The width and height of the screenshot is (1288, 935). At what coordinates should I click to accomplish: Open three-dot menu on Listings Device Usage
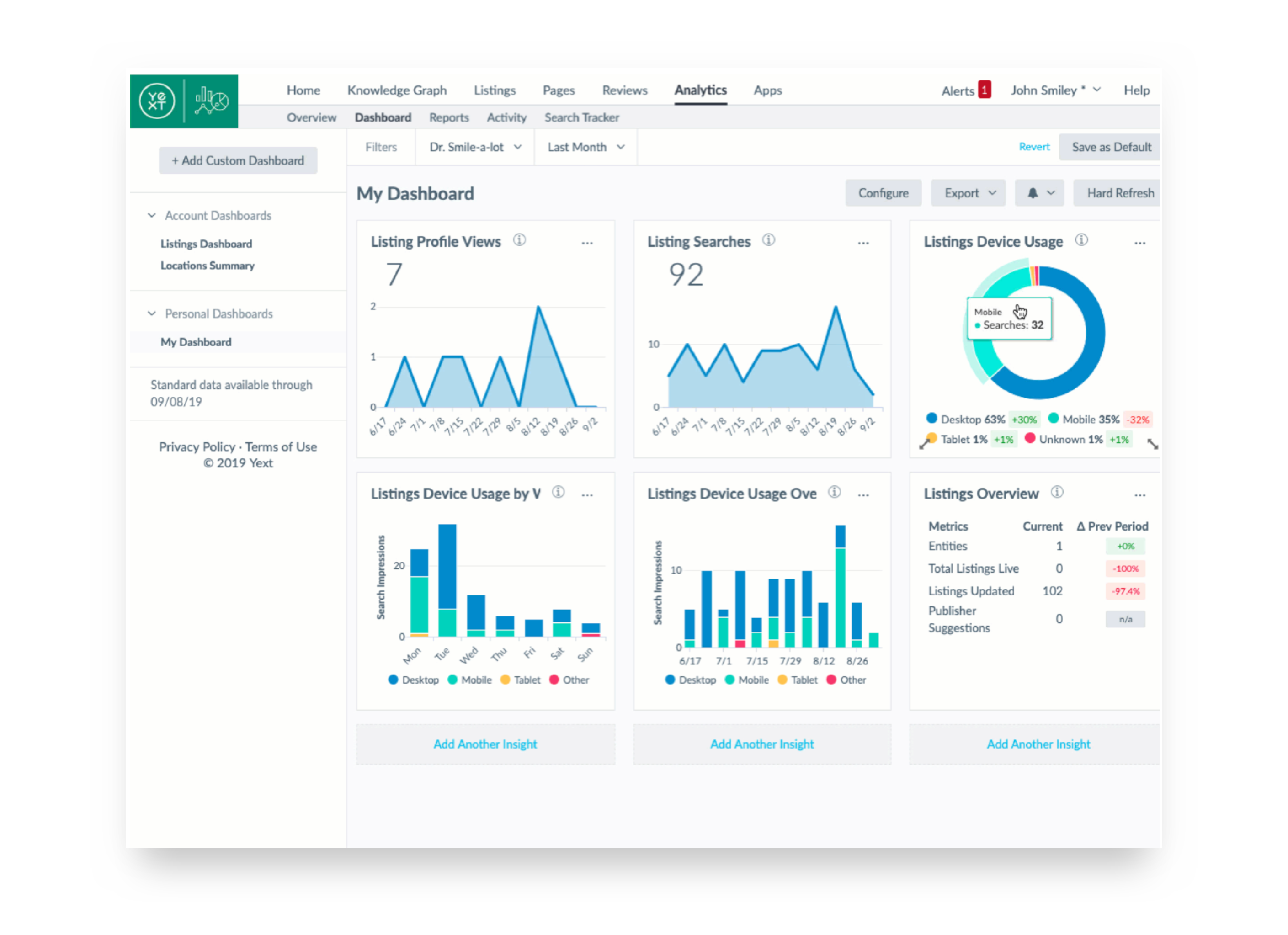click(x=1139, y=243)
